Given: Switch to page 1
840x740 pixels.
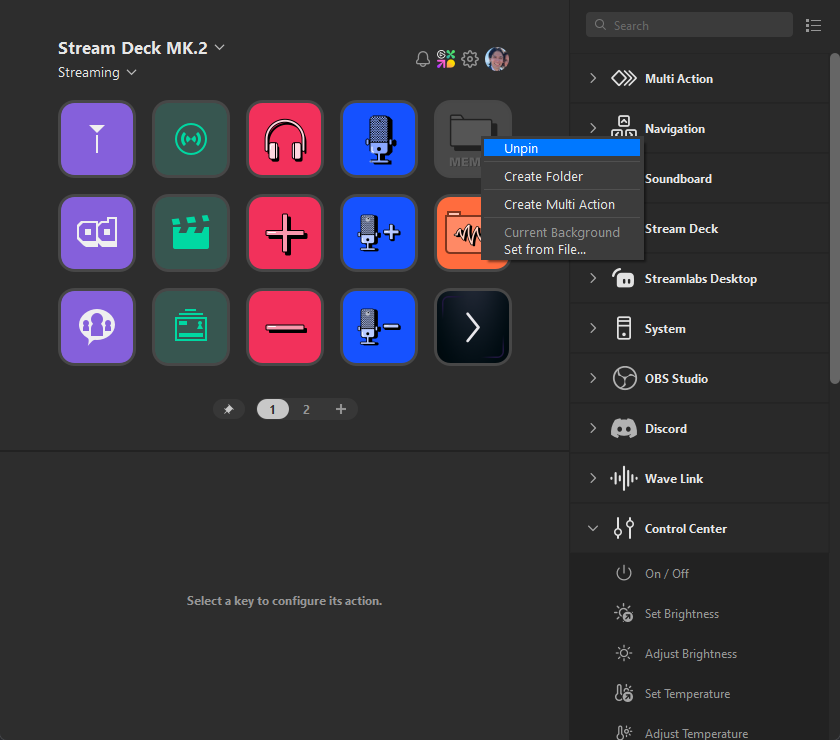Looking at the screenshot, I should tap(273, 409).
